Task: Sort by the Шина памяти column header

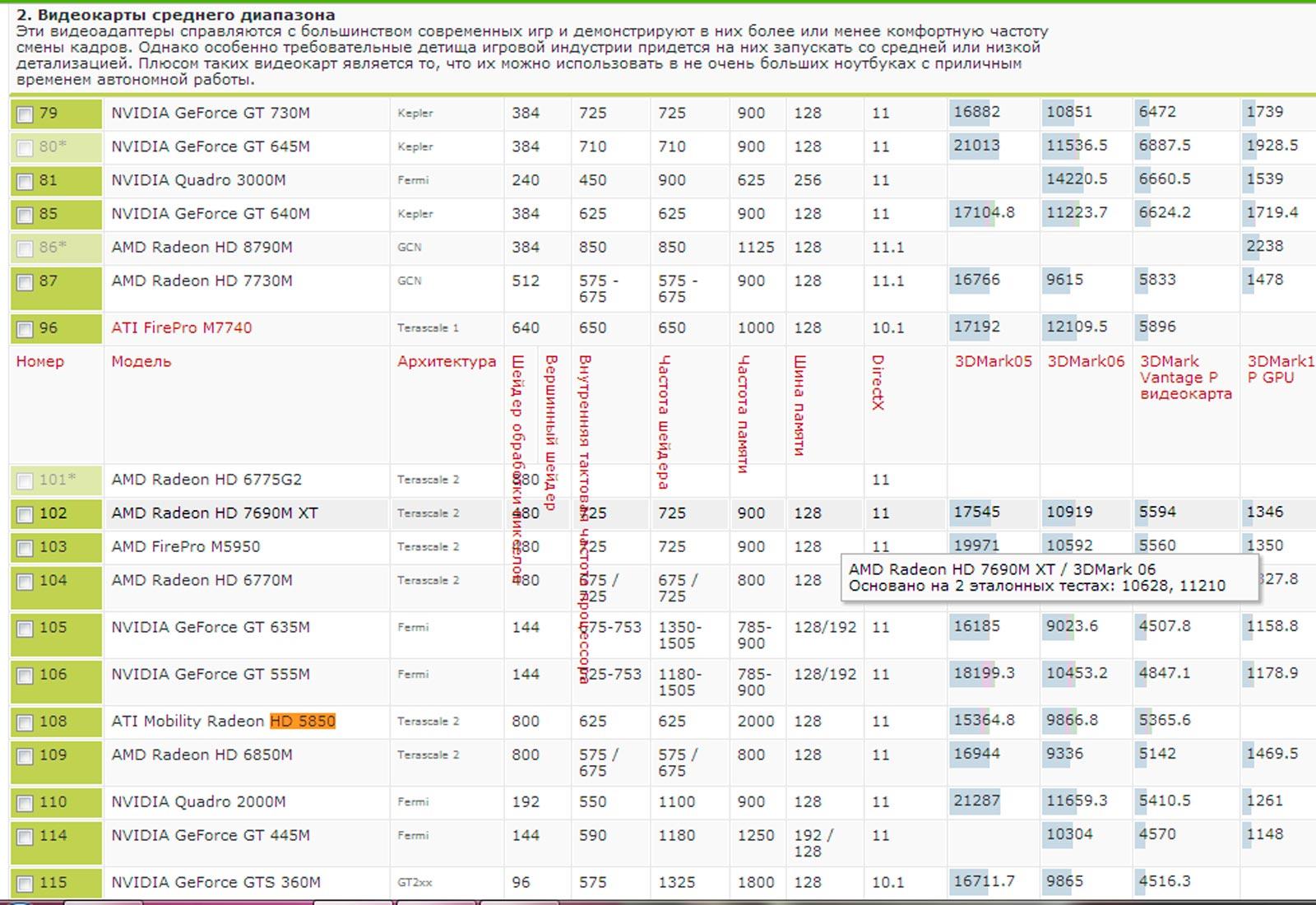Action: (x=799, y=405)
